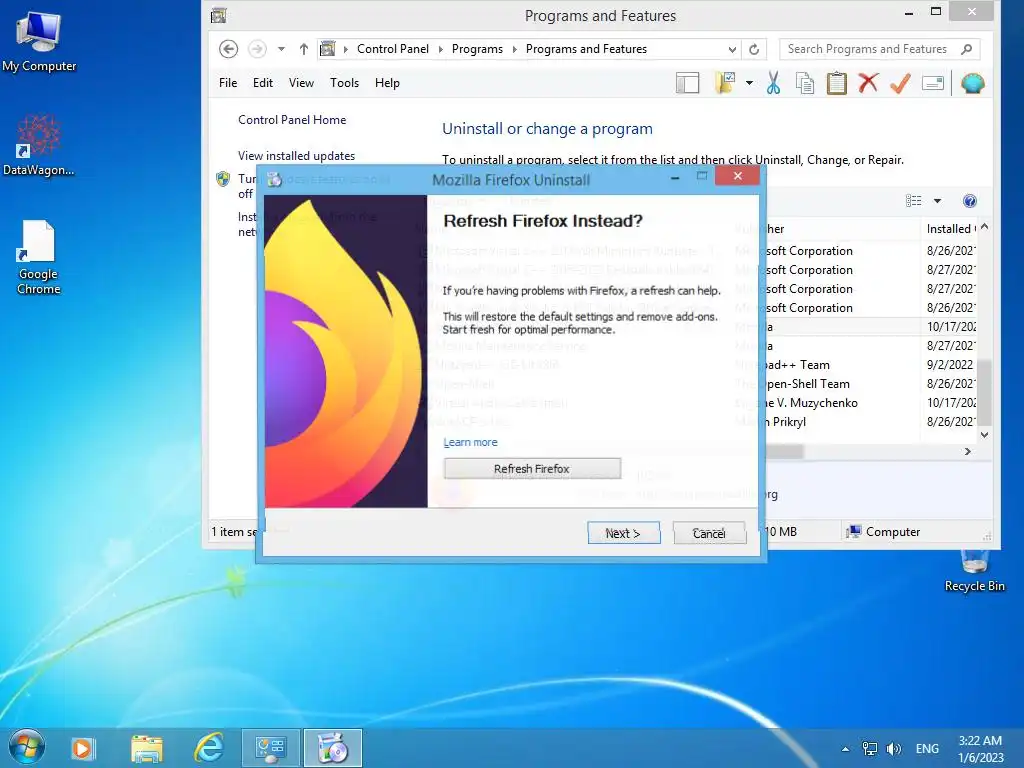This screenshot has height=768, width=1024.
Task: Cancel the Mozilla Firefox Uninstall dialog
Action: 709,533
